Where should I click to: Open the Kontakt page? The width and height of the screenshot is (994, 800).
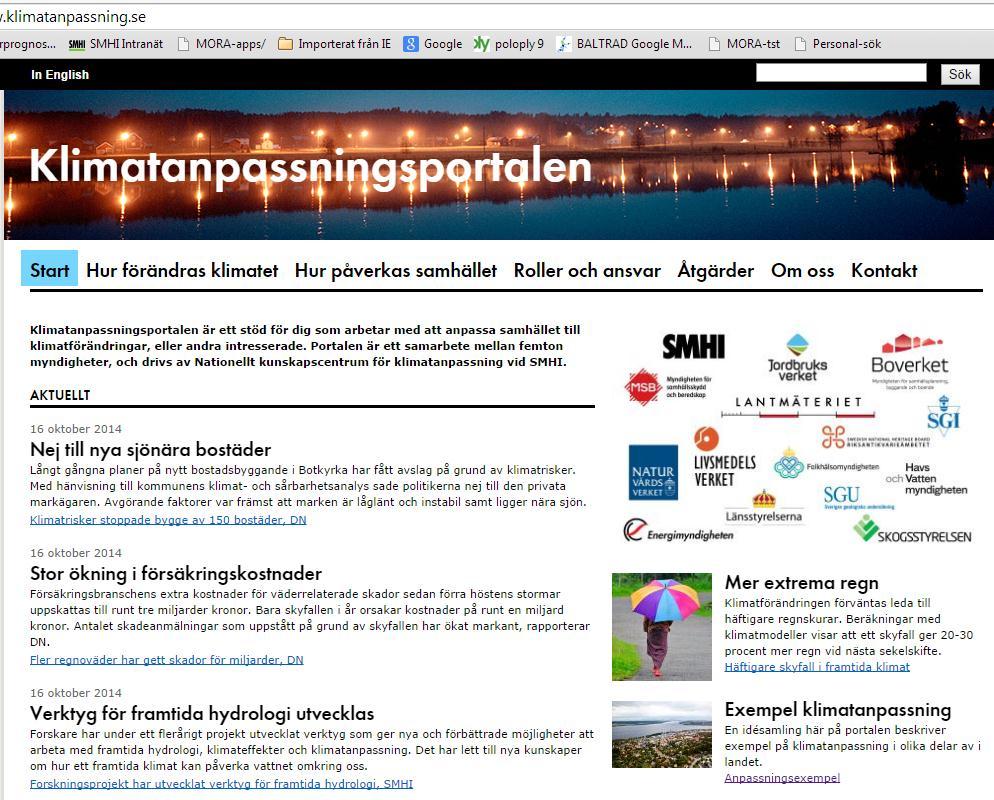coord(884,271)
